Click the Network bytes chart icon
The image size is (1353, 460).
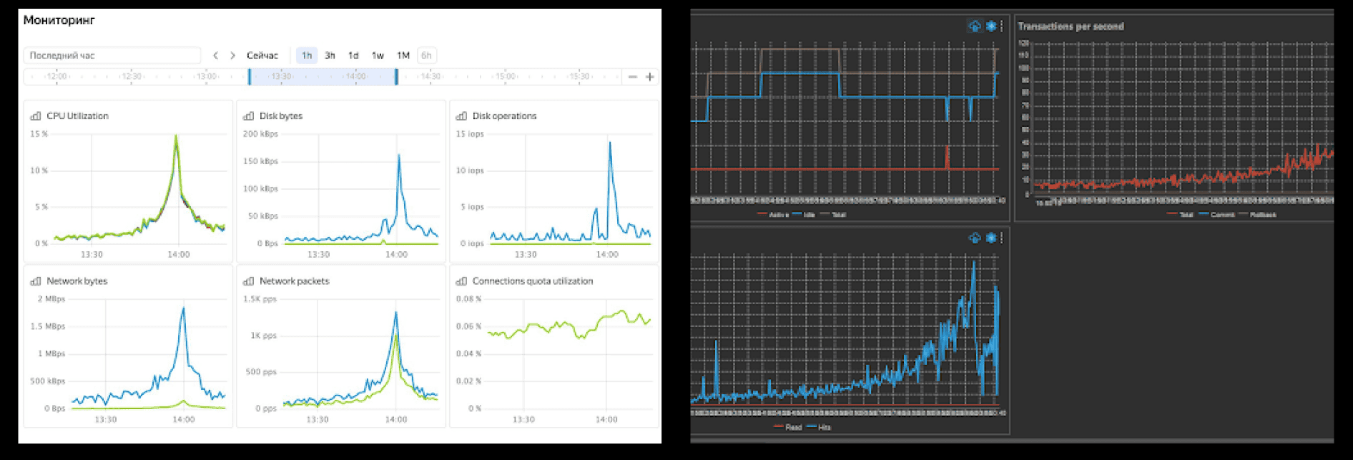point(35,281)
